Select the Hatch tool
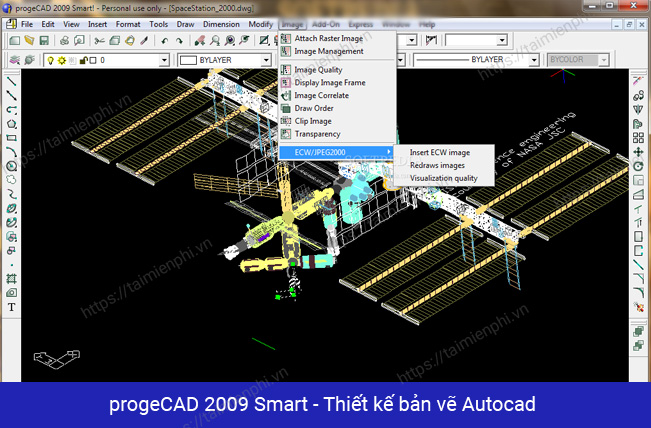 (11, 279)
